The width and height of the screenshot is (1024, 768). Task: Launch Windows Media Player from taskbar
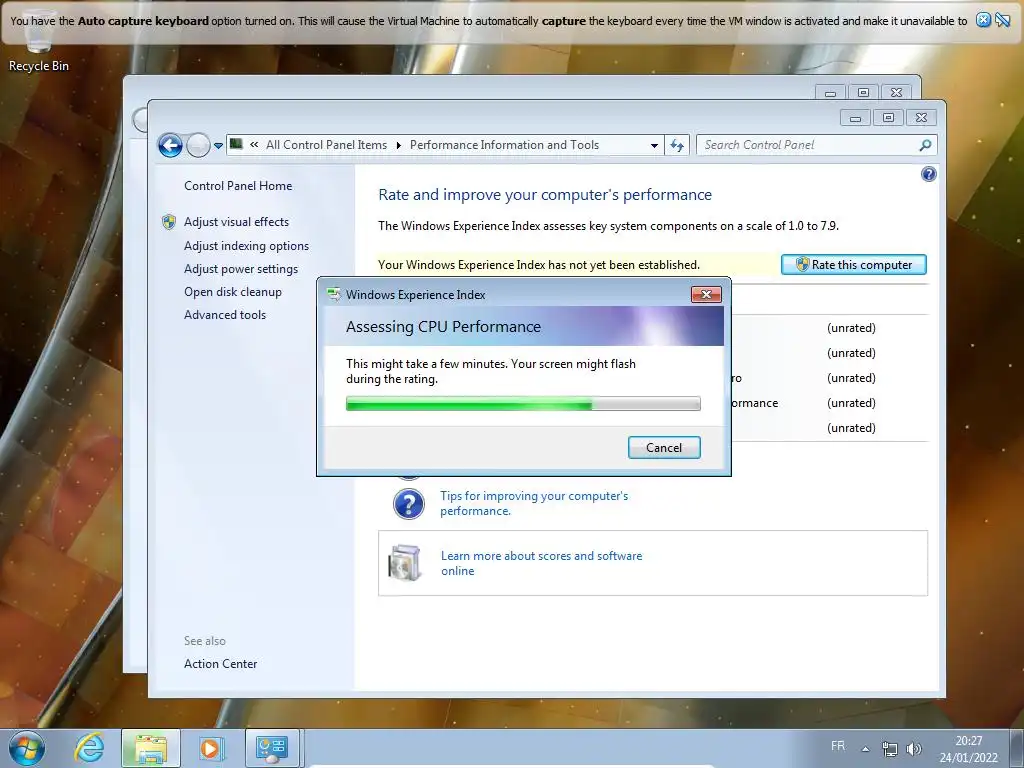tap(210, 748)
